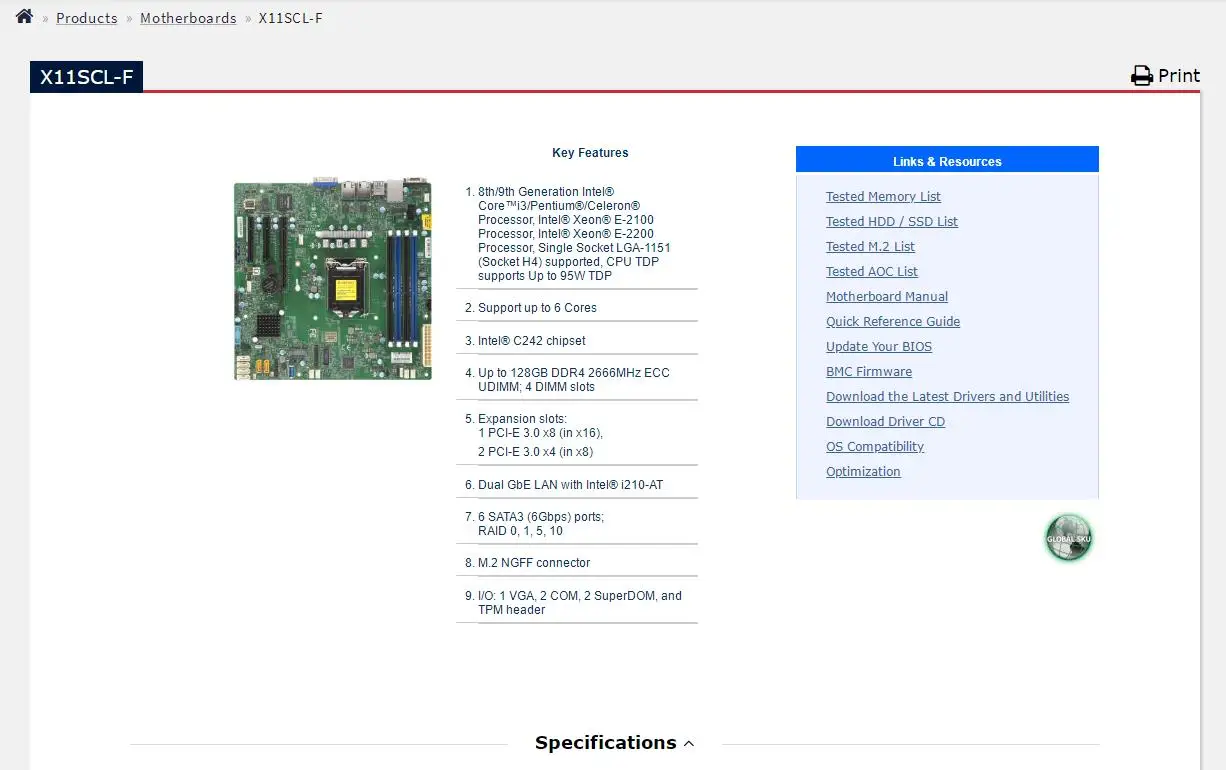Open the X11SCL-F motherboard product image
The width and height of the screenshot is (1226, 770).
[333, 277]
